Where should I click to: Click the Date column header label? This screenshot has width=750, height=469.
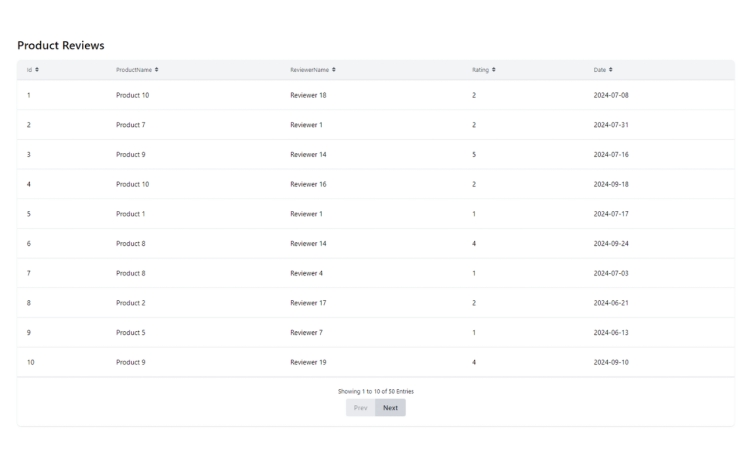click(x=600, y=70)
